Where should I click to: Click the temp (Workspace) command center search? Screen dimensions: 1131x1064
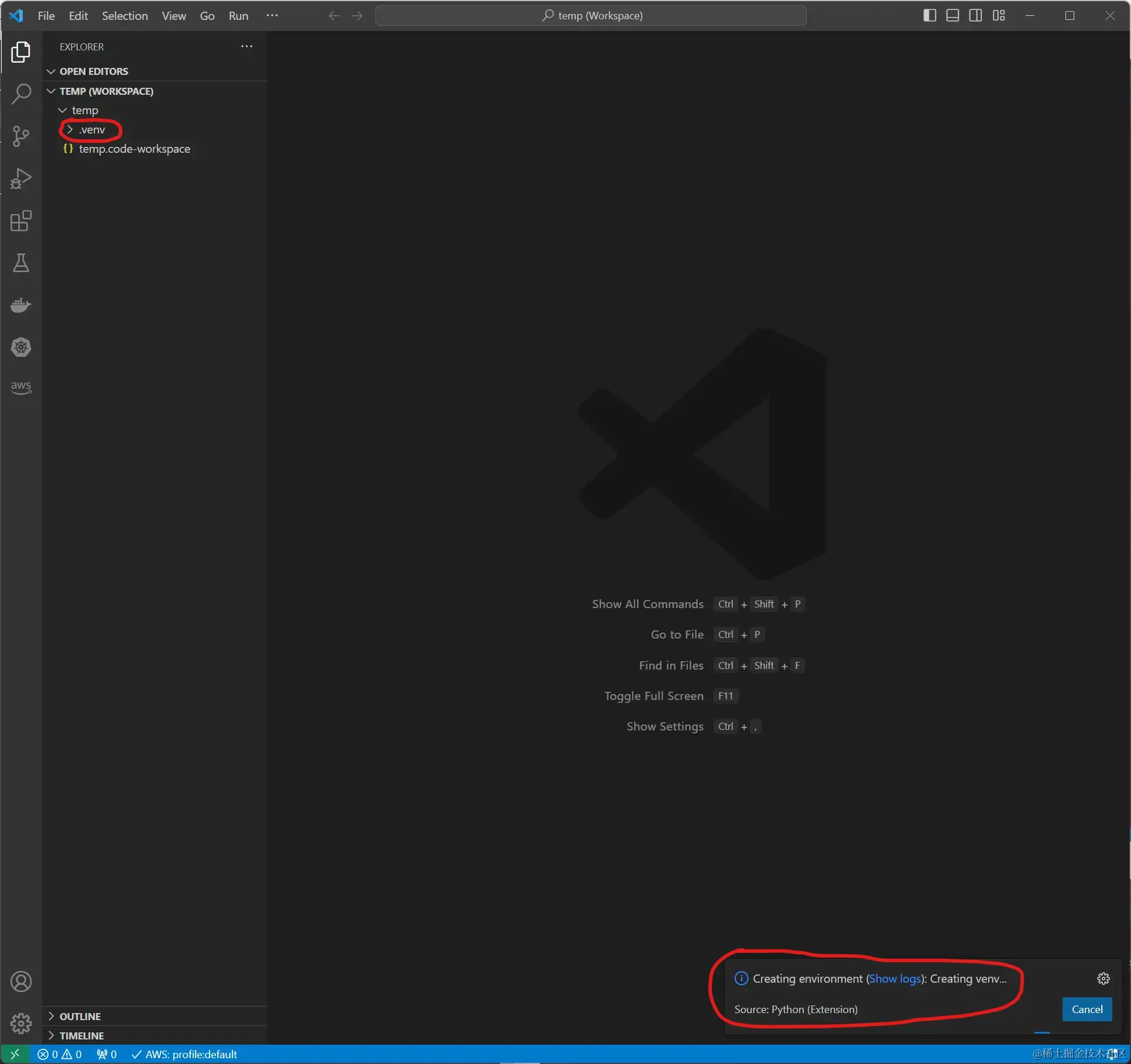(591, 16)
